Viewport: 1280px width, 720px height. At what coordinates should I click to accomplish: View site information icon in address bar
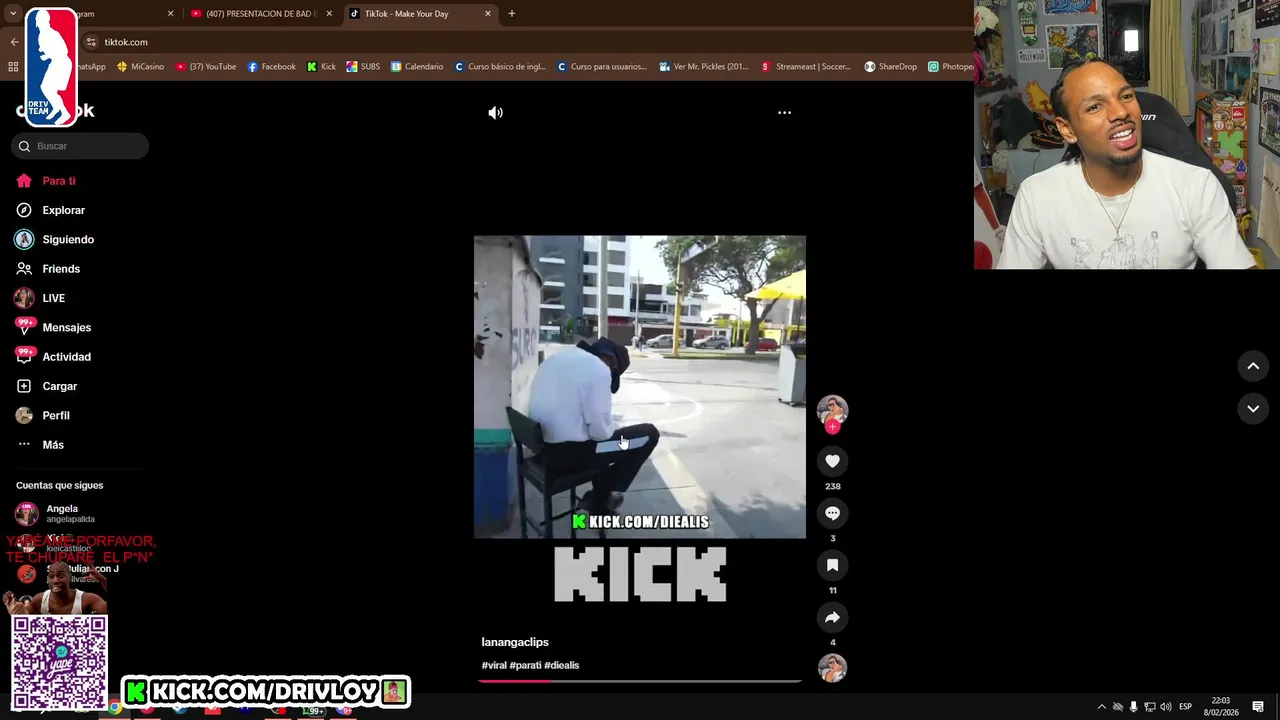(91, 42)
